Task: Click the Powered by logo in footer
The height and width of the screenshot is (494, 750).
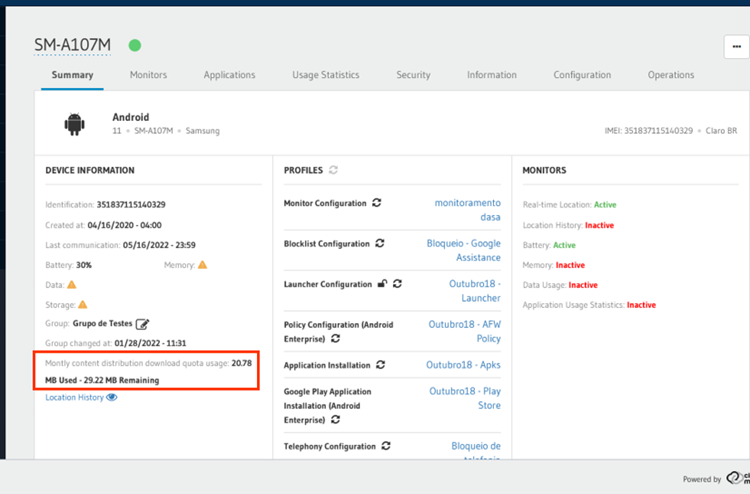Action: [738, 478]
